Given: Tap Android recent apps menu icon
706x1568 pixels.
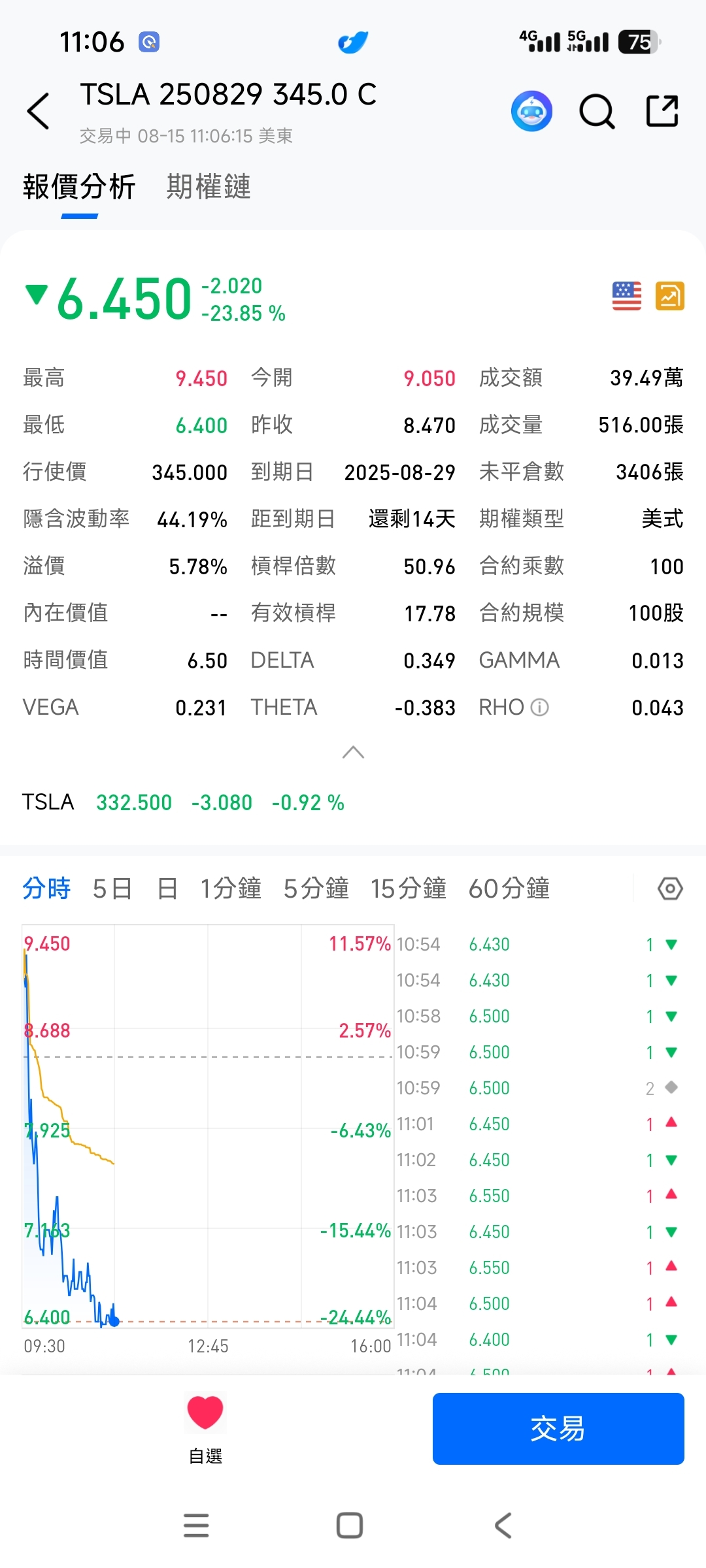Looking at the screenshot, I should pos(196,1526).
